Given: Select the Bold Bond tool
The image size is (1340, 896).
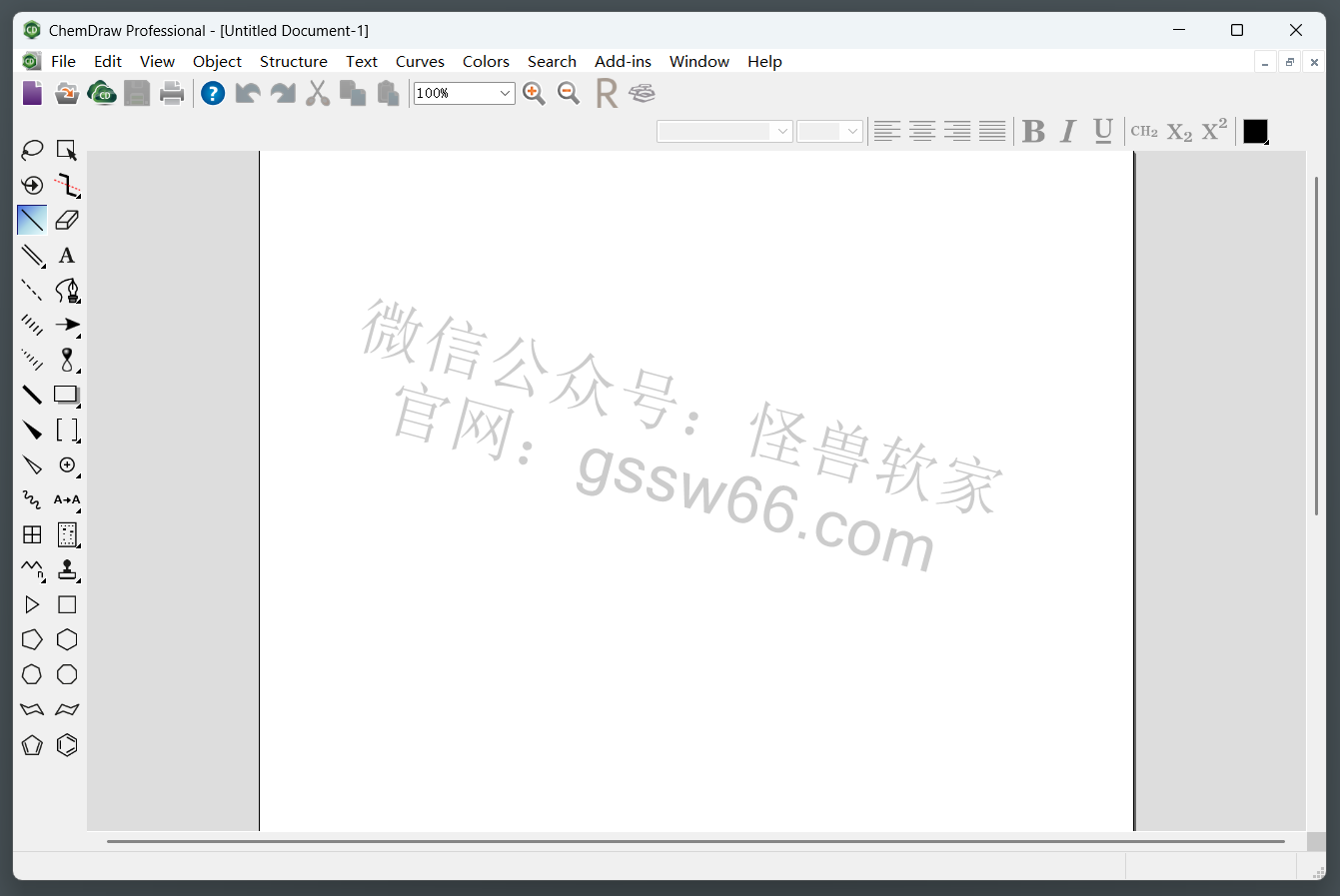Looking at the screenshot, I should coord(32,395).
